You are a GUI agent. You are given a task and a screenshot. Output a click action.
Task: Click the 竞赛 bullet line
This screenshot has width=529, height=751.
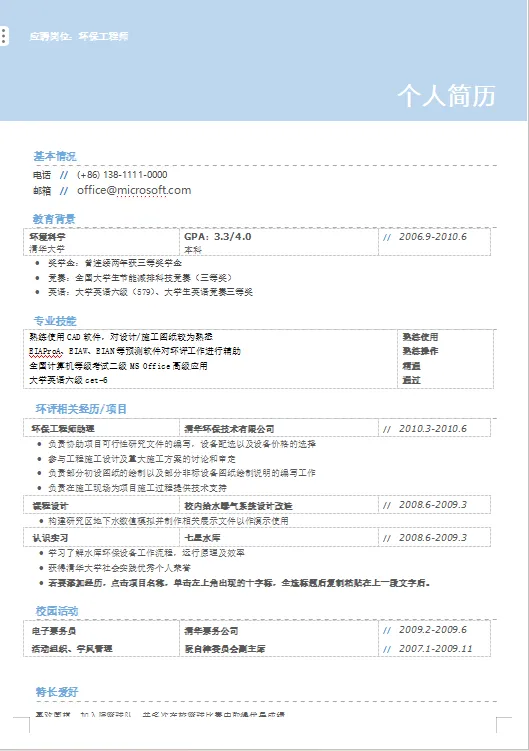point(140,277)
